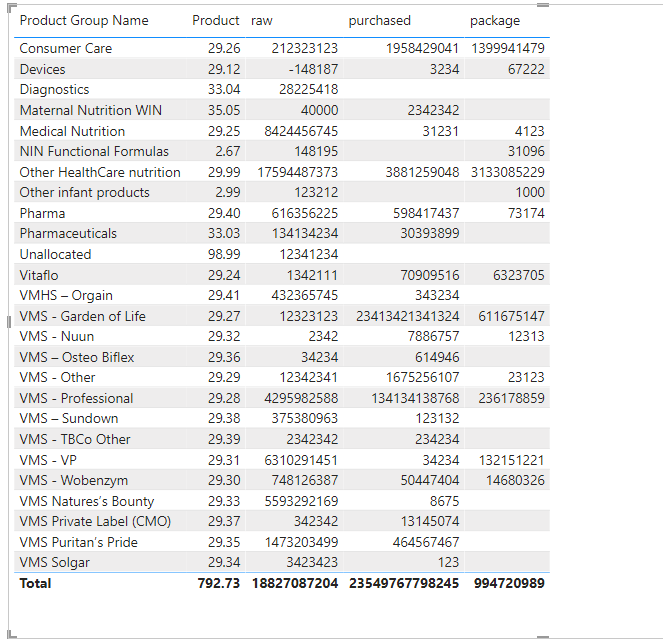Select the Pharmaceuticals row name

(x=68, y=233)
